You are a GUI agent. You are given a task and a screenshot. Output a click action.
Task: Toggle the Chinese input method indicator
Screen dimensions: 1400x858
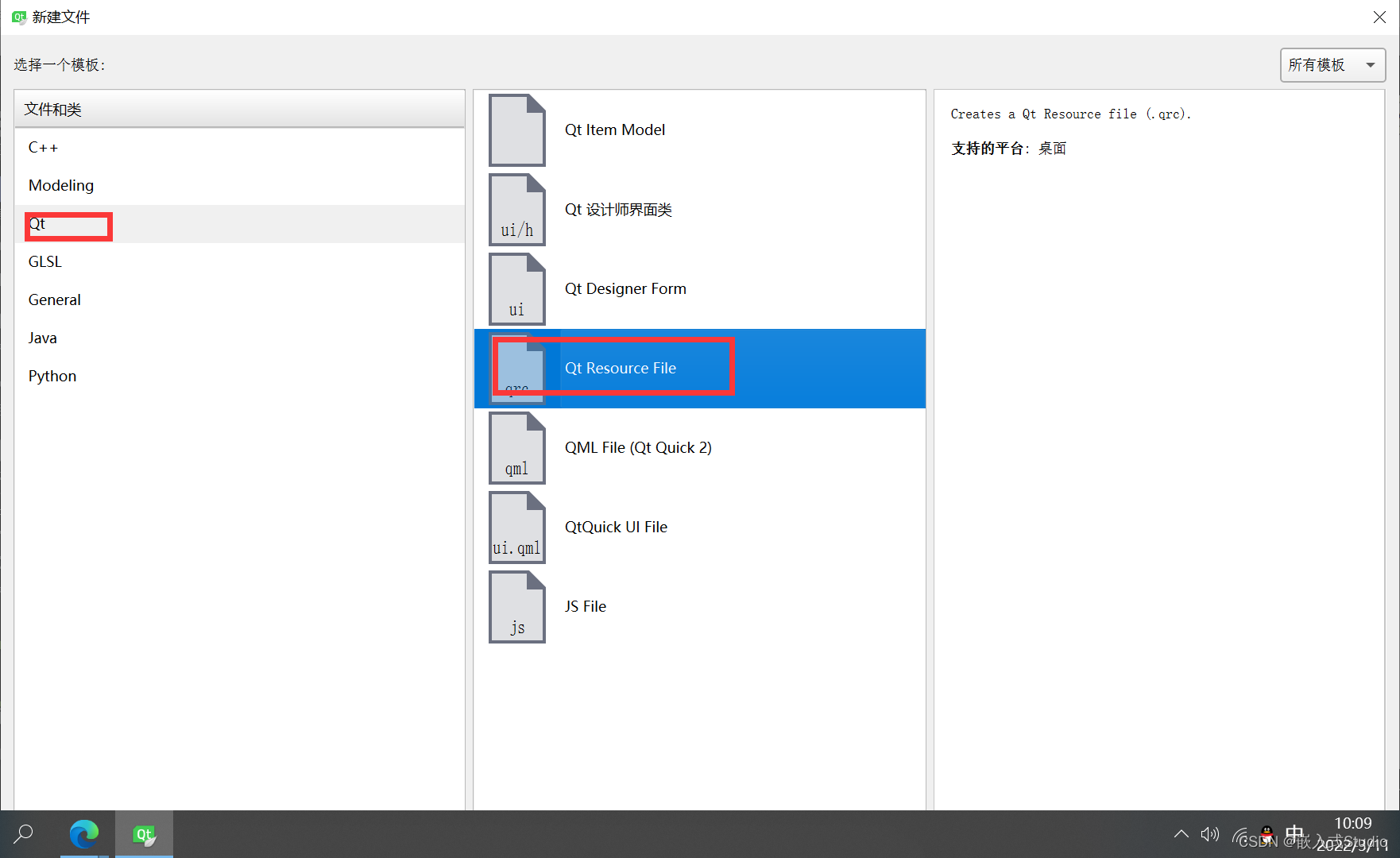point(1294,834)
